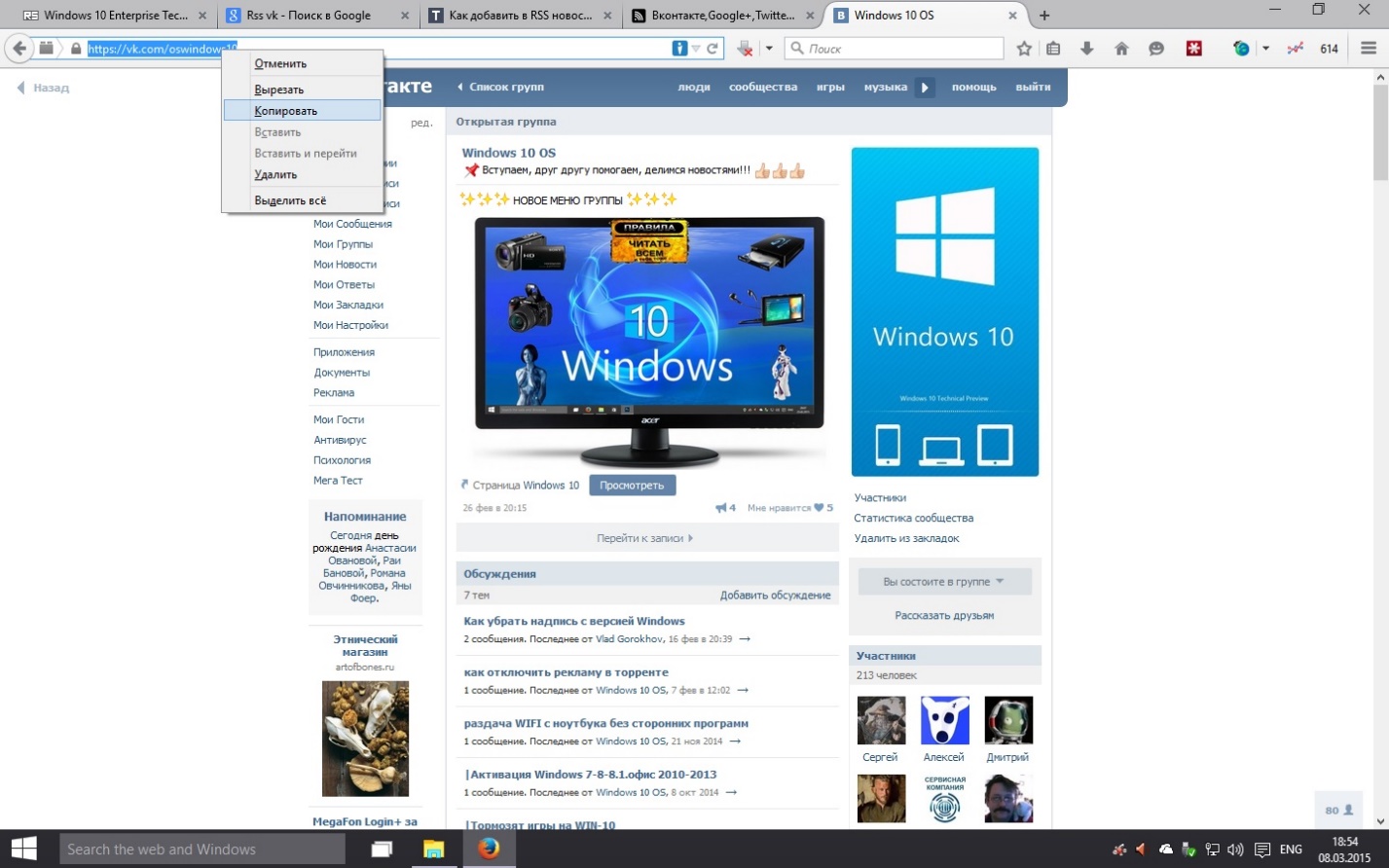1389x868 pixels.
Task: Open File Explorer from taskbar
Action: click(x=433, y=849)
